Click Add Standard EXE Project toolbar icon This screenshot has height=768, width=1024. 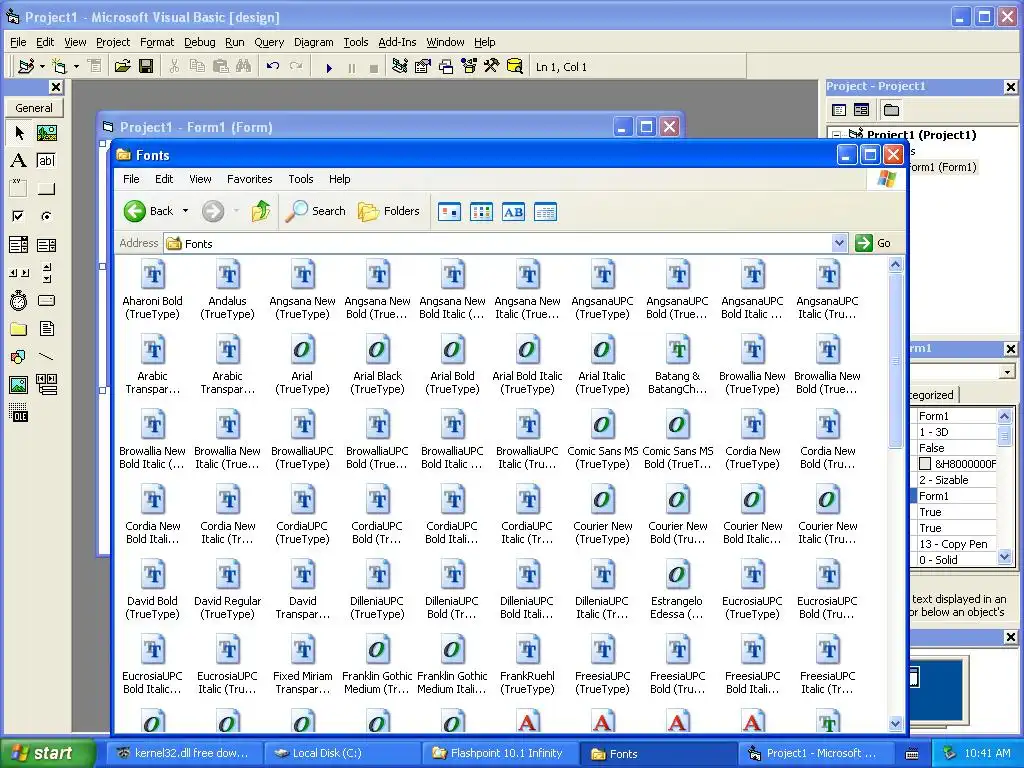coord(26,67)
